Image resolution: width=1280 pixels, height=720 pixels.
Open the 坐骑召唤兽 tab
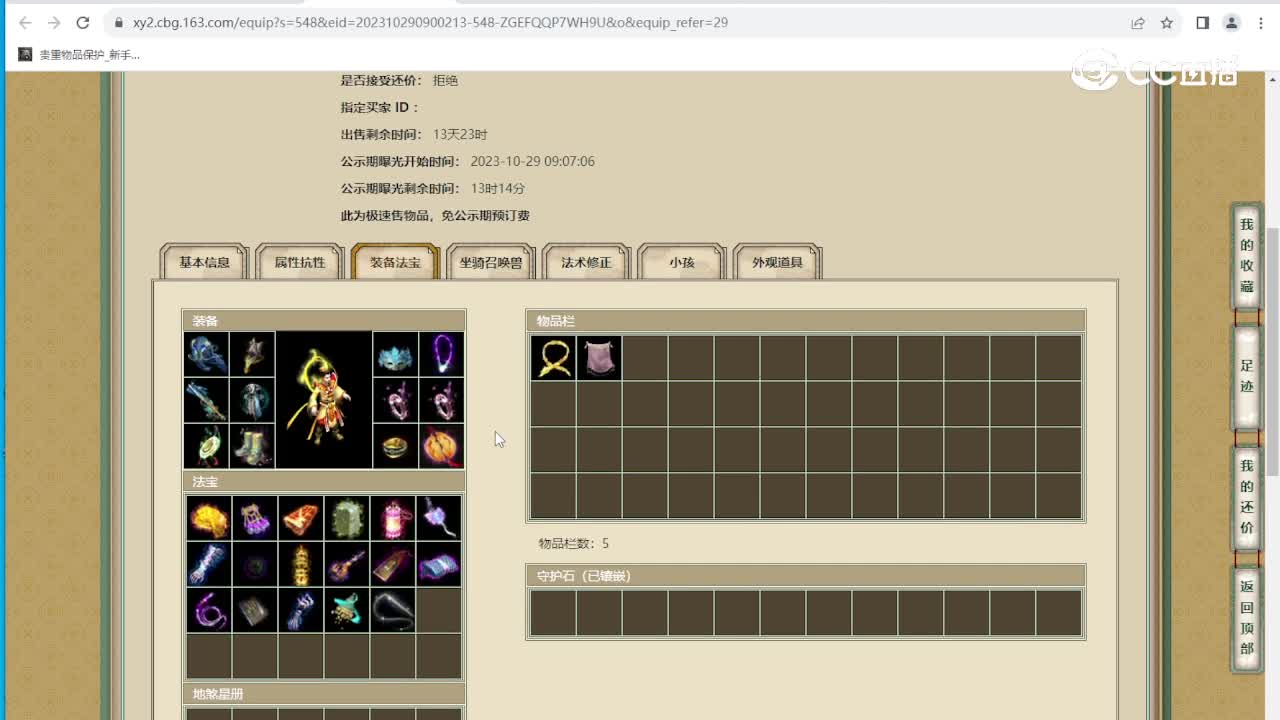point(490,262)
